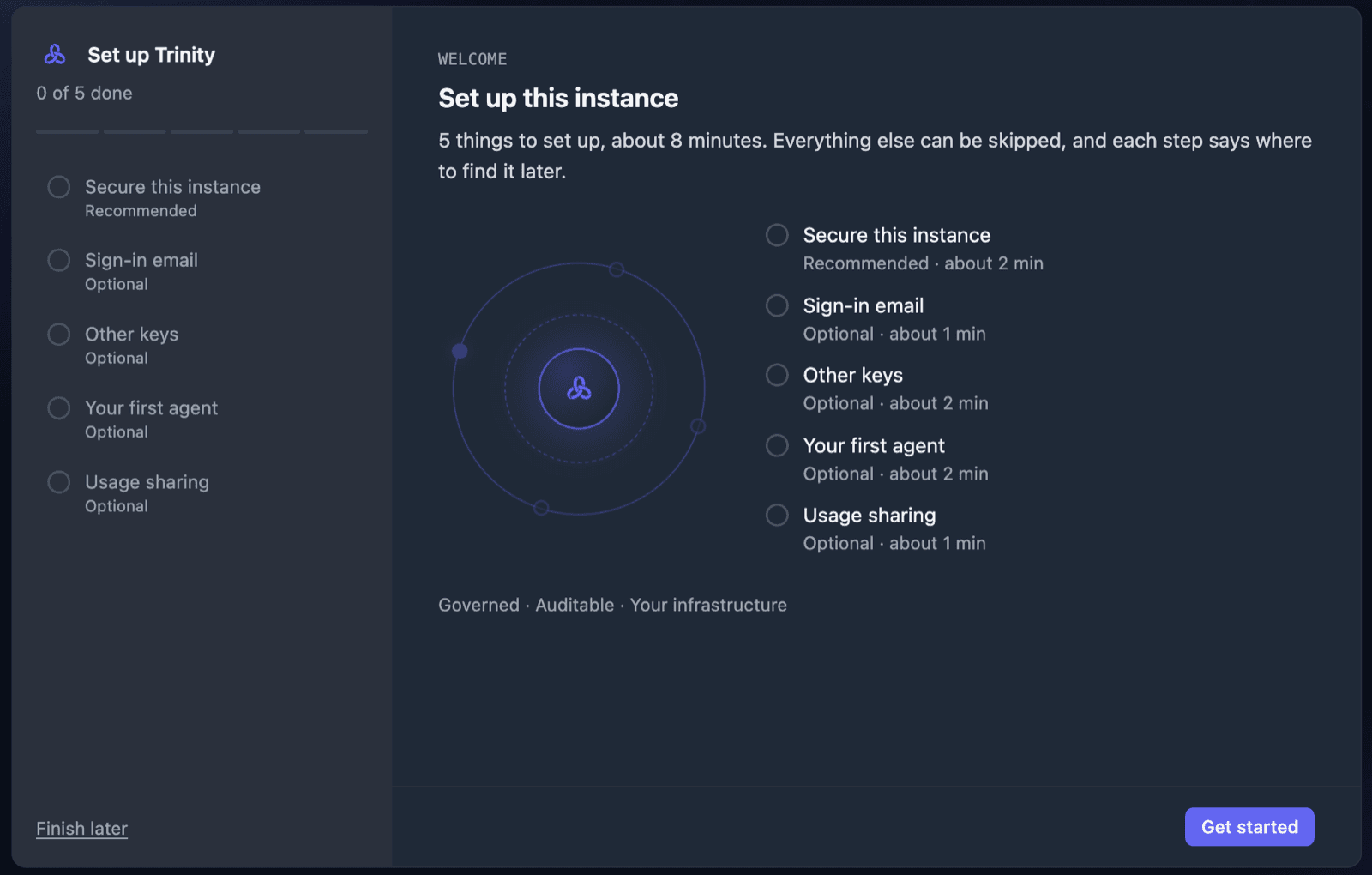1372x875 pixels.
Task: Click sidebar circle next to Sign-in email
Action: (59, 260)
